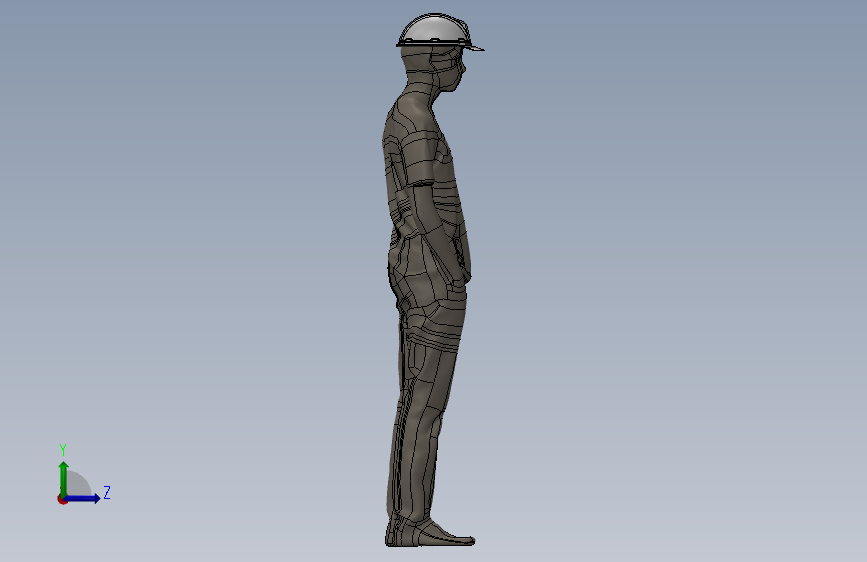This screenshot has height=562, width=867.
Task: Click the red origin point of the triad
Action: coord(62,499)
